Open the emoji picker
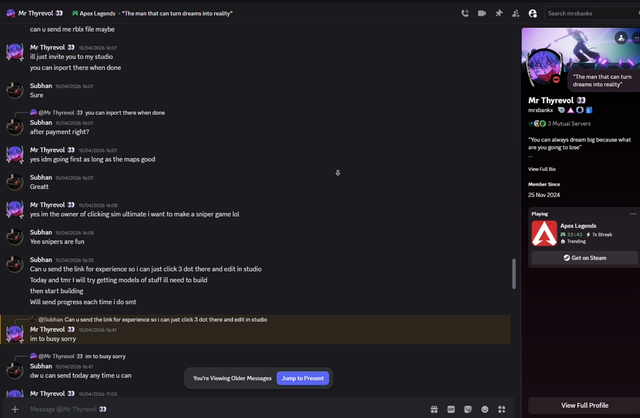Viewport: 640px width, 418px height. point(484,409)
